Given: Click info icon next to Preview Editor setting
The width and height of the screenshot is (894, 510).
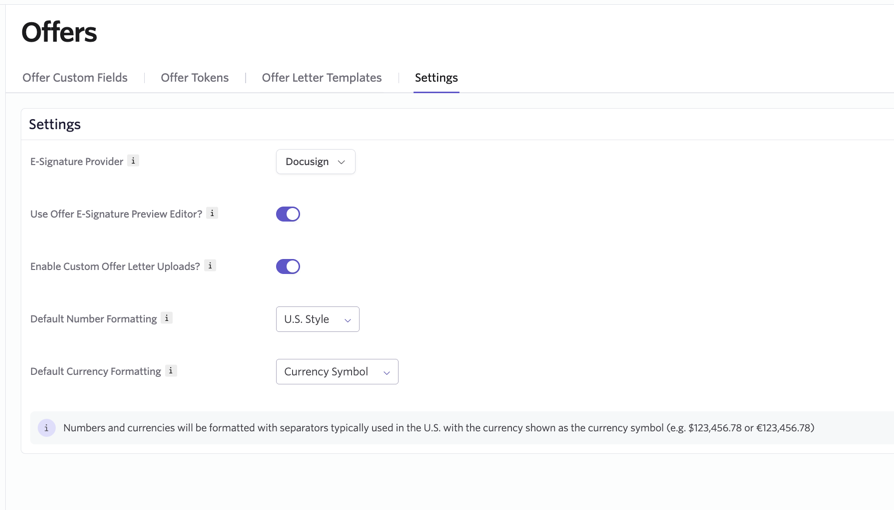Looking at the screenshot, I should (x=212, y=213).
